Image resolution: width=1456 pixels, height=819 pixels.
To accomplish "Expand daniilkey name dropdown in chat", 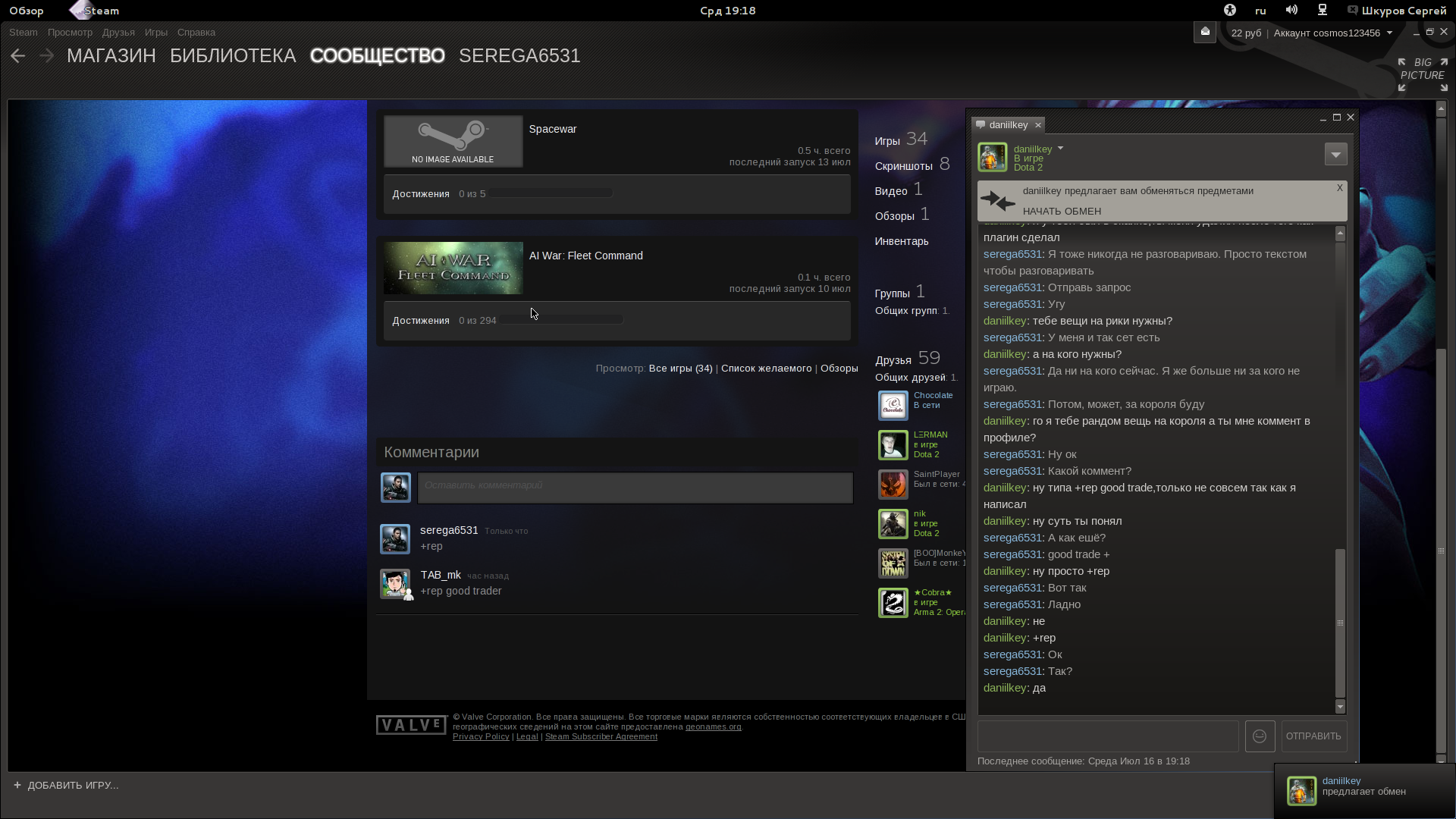I will point(1060,149).
